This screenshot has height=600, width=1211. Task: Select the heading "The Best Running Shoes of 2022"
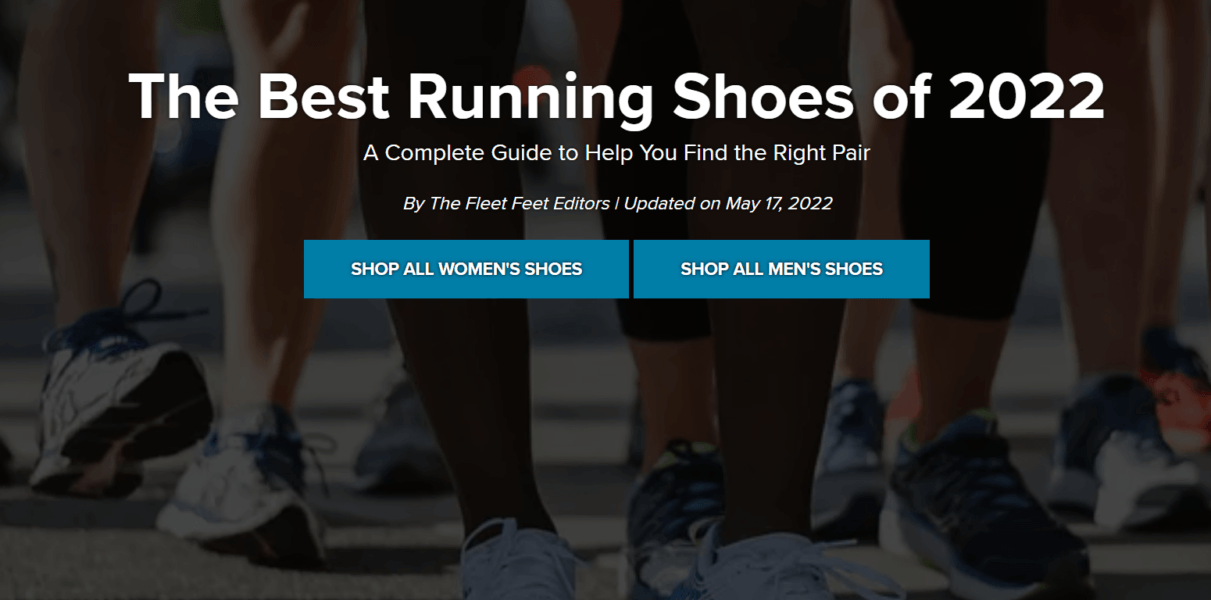[617, 96]
